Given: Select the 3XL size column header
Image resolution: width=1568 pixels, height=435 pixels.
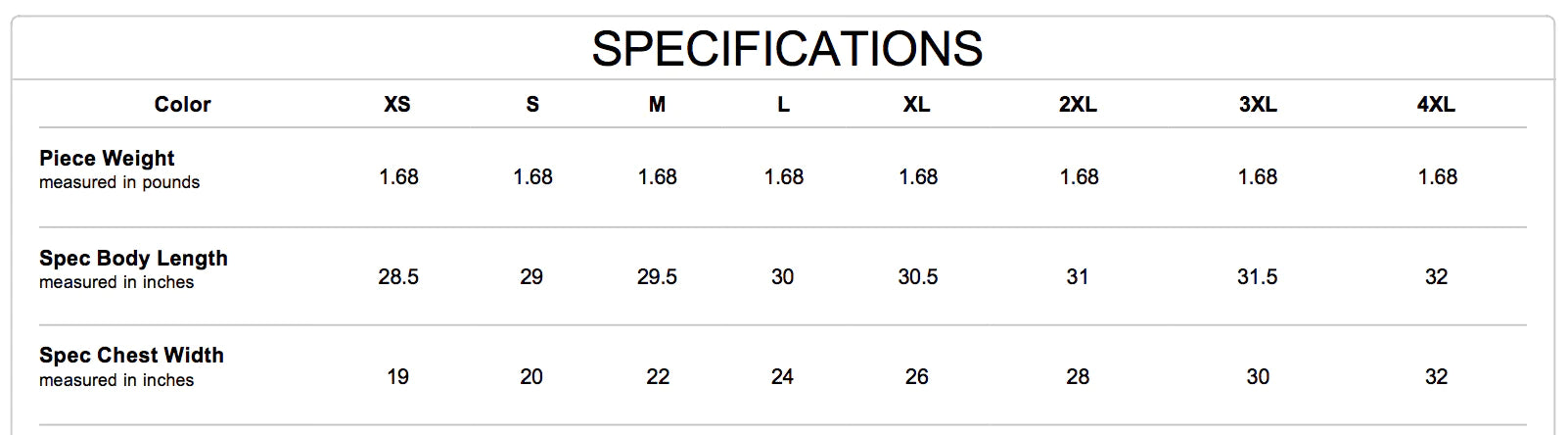Looking at the screenshot, I should (x=1258, y=105).
